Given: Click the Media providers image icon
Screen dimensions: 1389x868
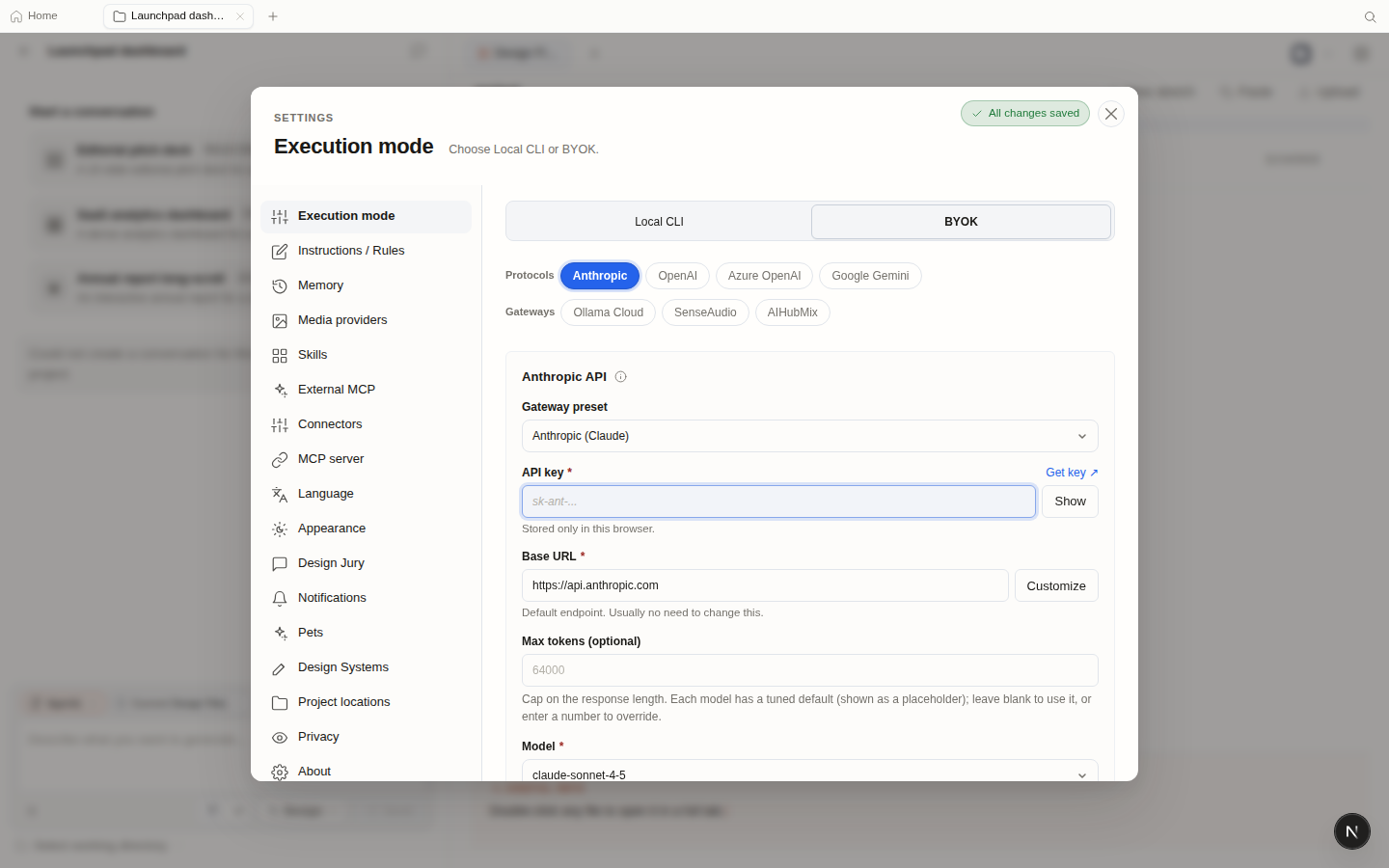Looking at the screenshot, I should [x=280, y=321].
